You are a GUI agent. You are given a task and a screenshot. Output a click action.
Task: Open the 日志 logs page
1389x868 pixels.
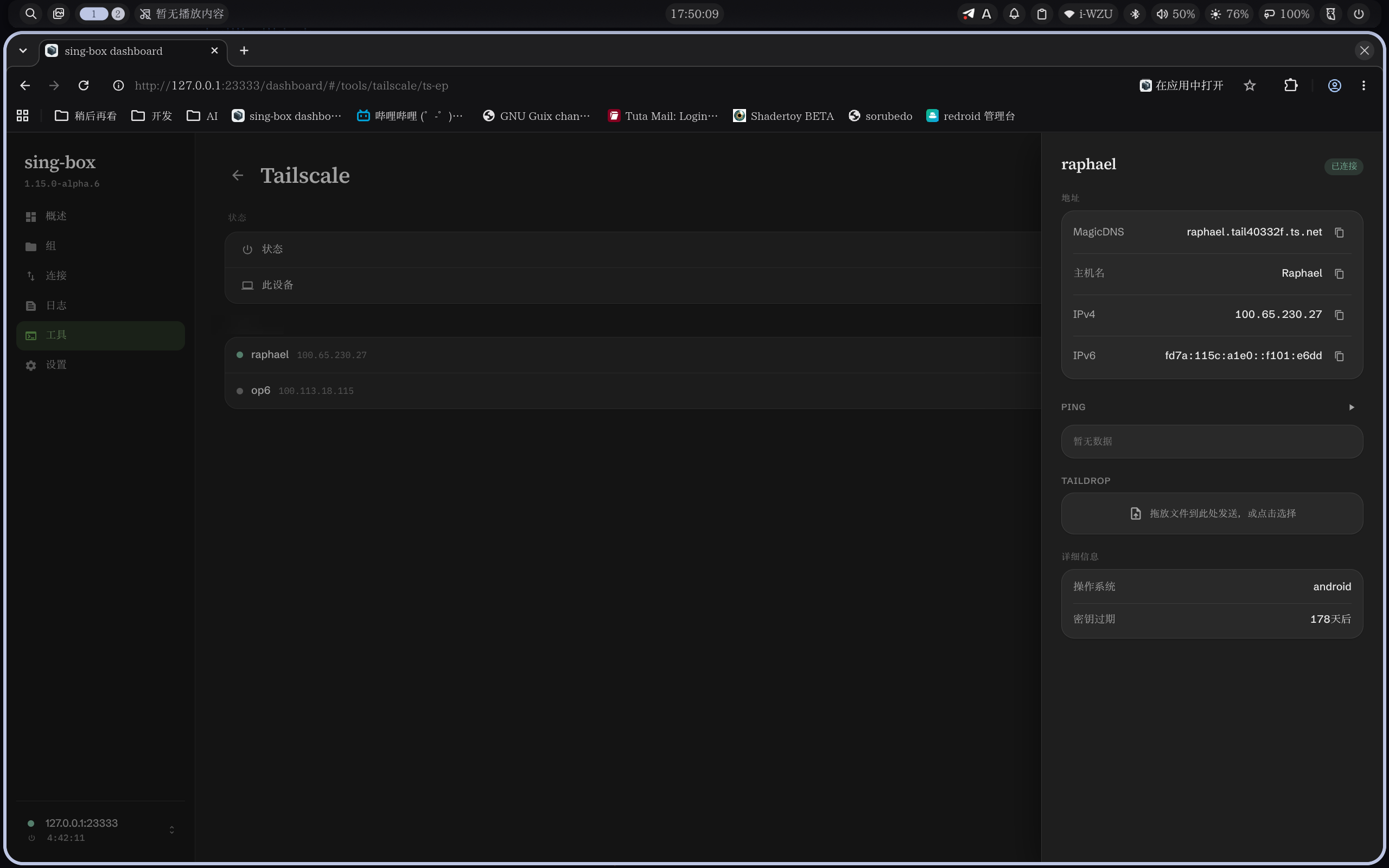tap(100, 305)
